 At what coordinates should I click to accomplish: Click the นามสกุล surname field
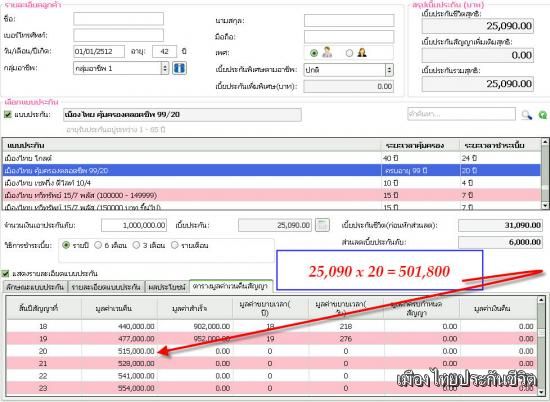(x=349, y=20)
